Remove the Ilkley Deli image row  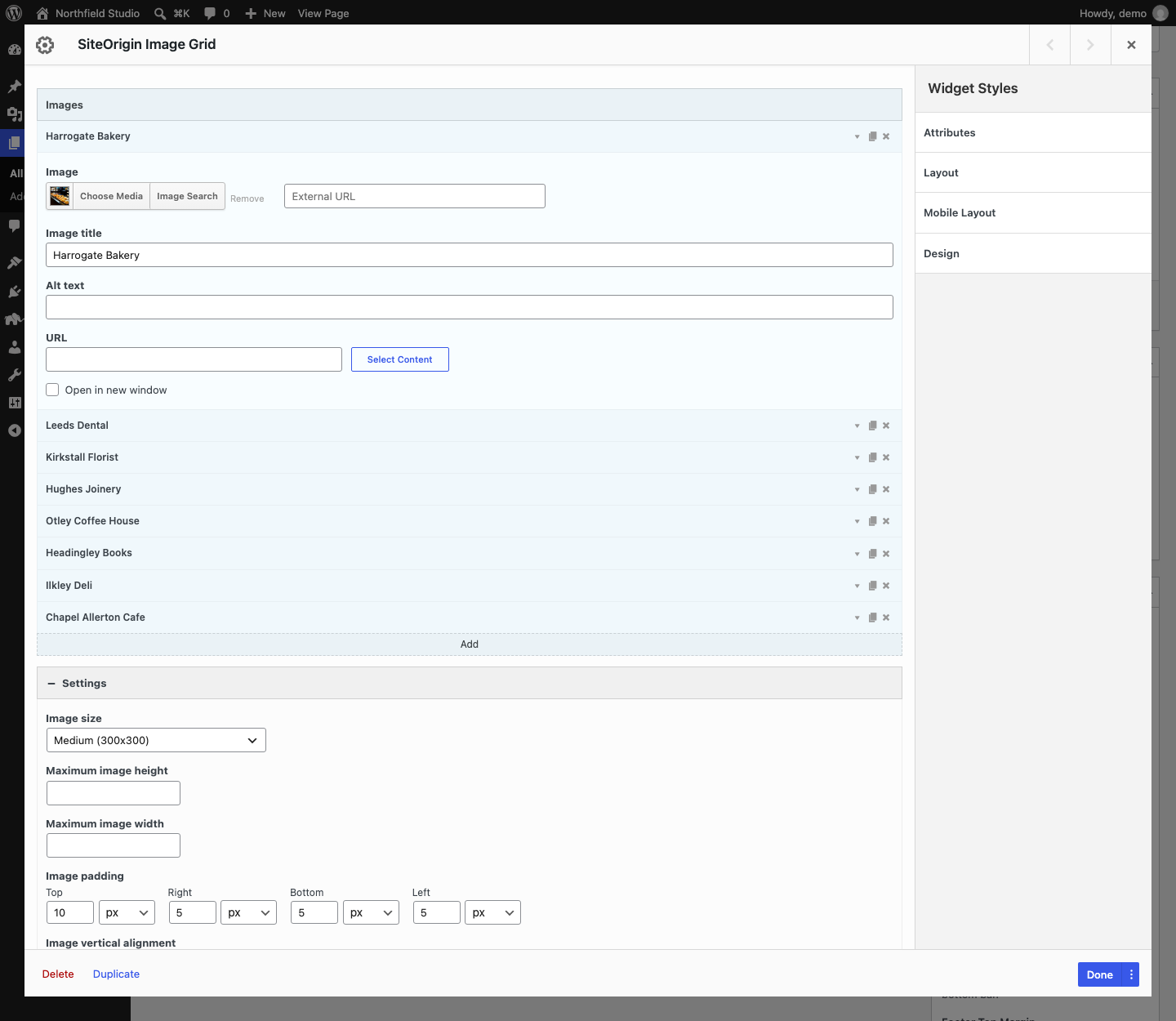[886, 586]
